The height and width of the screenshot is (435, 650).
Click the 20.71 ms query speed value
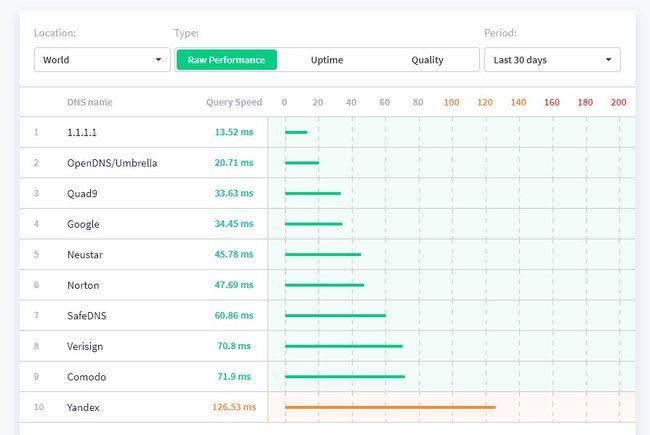[x=234, y=163]
